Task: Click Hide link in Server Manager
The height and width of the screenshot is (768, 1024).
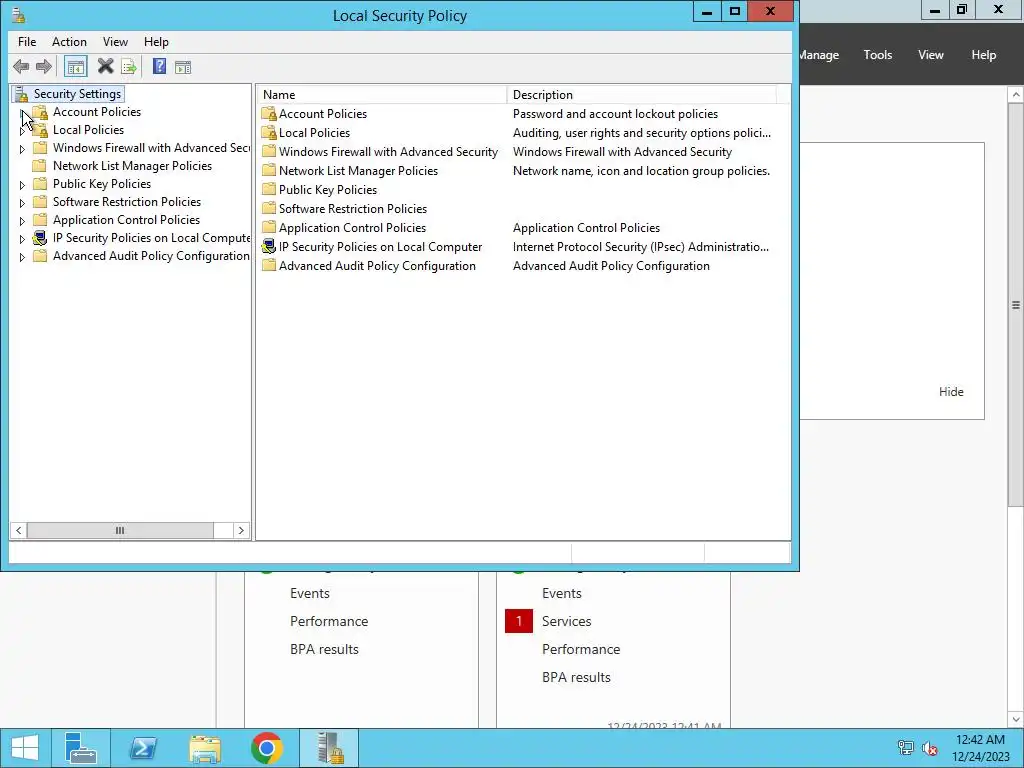Action: pyautogui.click(x=951, y=392)
